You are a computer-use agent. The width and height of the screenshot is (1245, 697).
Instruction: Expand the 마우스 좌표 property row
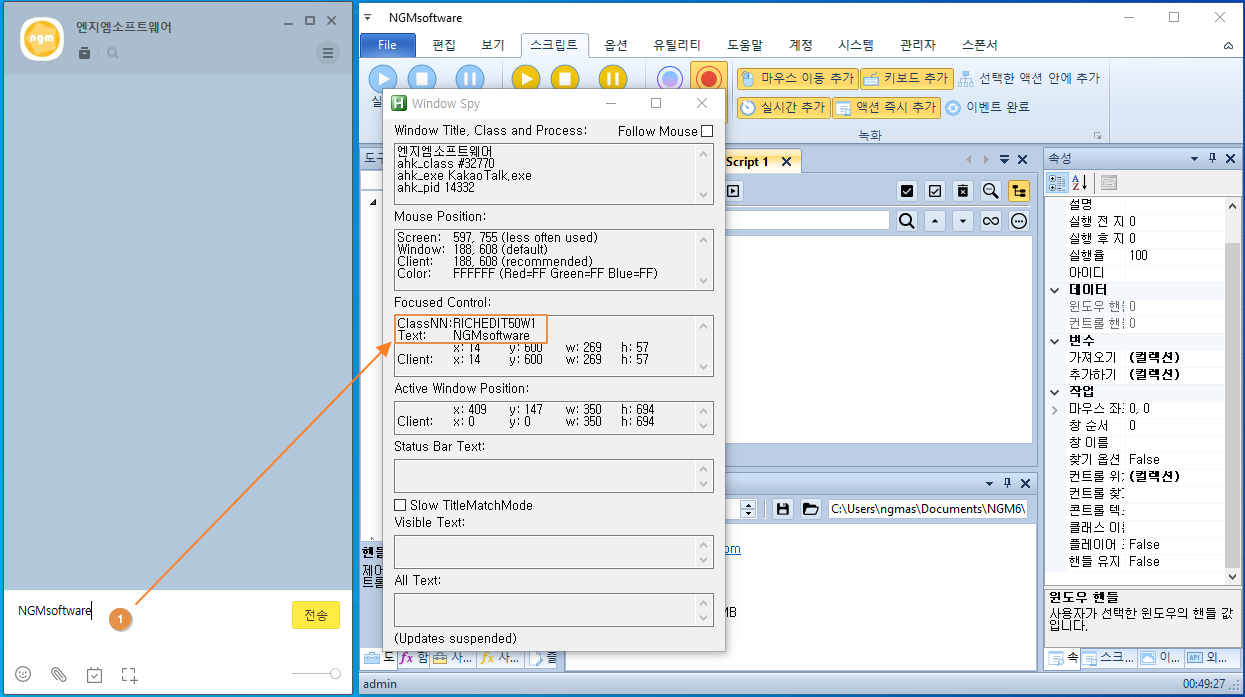[x=1055, y=409]
